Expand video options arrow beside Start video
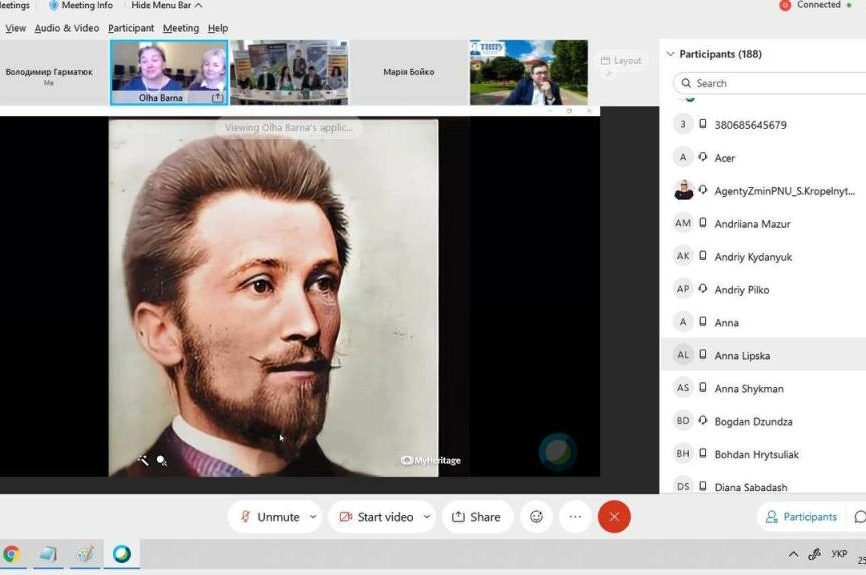 tap(427, 517)
